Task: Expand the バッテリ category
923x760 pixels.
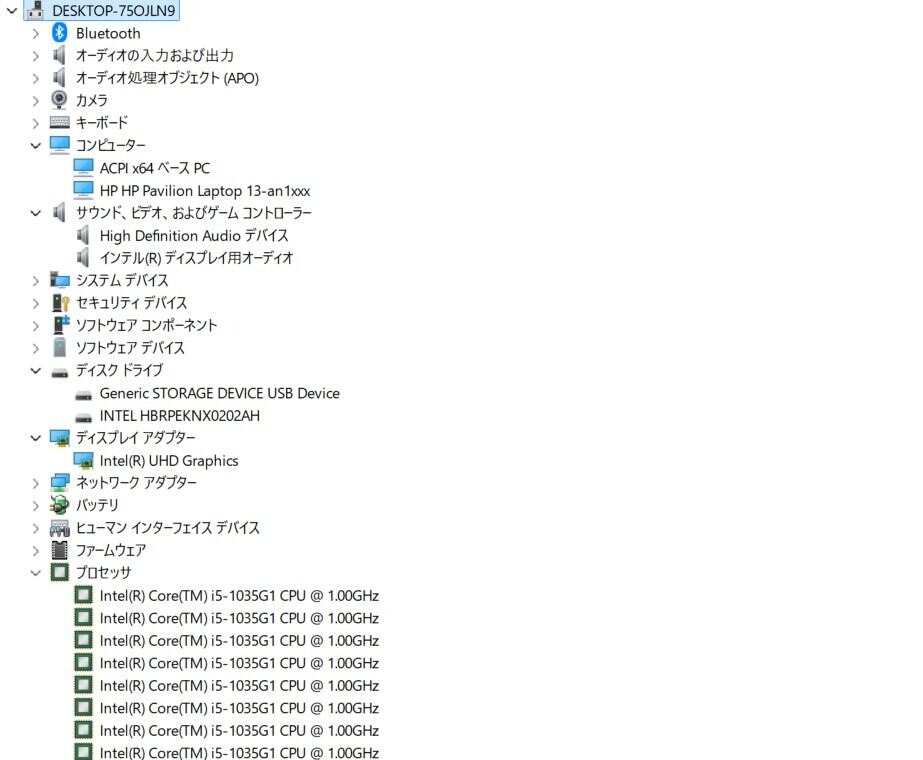Action: tap(36, 506)
